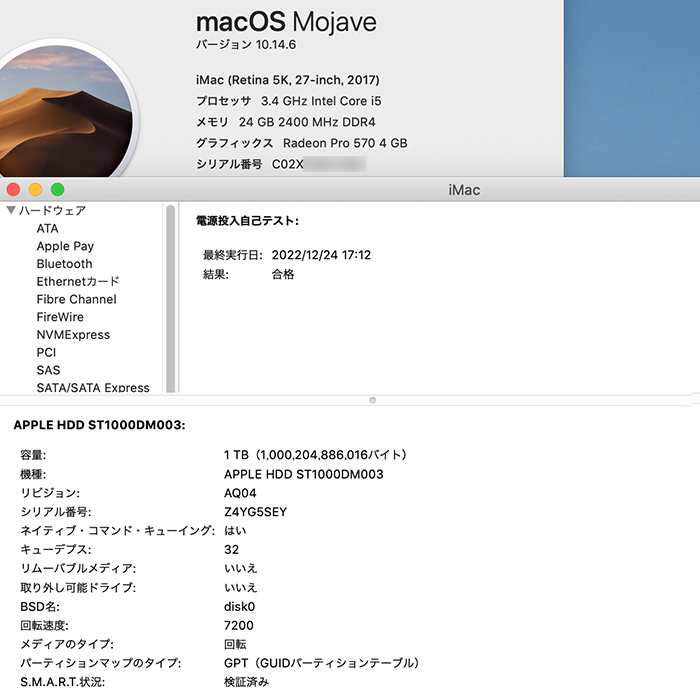Viewport: 700px width, 700px height.
Task: Click the Radeon Pro 570 4 GB value
Action: coord(345,143)
